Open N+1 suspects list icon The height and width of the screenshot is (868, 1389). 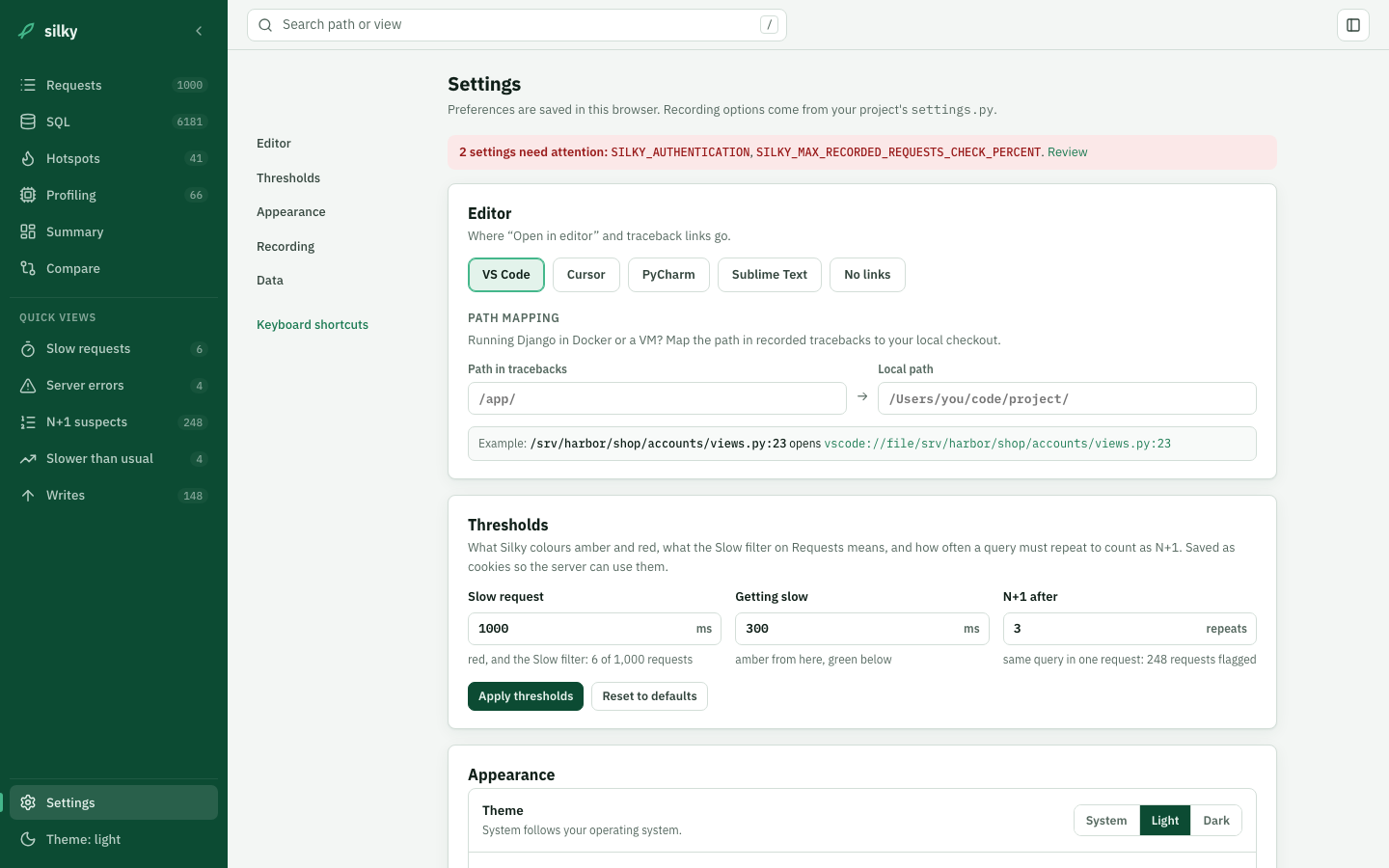tap(28, 422)
